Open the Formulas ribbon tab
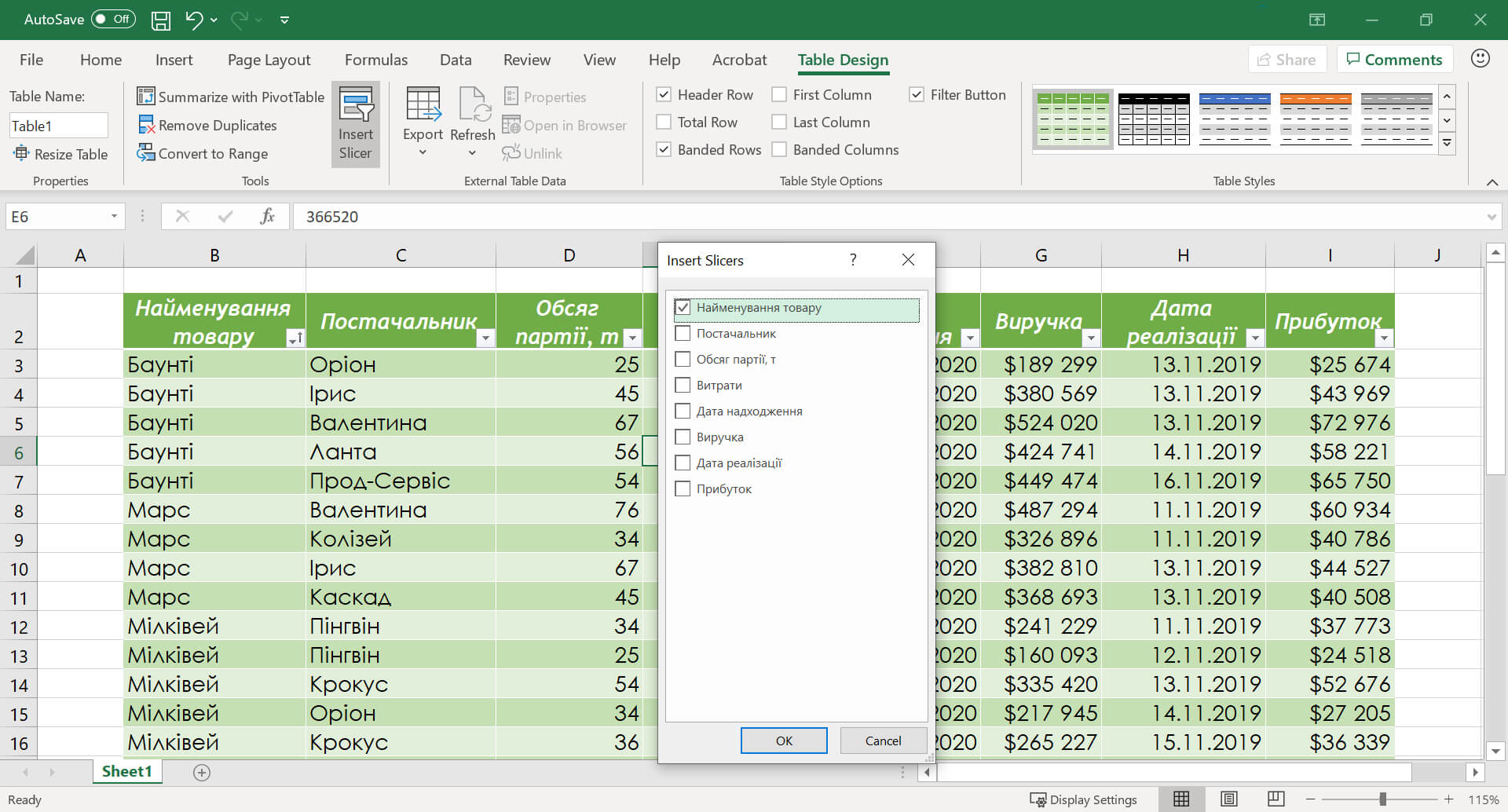Screen dimensions: 1508x812 pos(375,60)
